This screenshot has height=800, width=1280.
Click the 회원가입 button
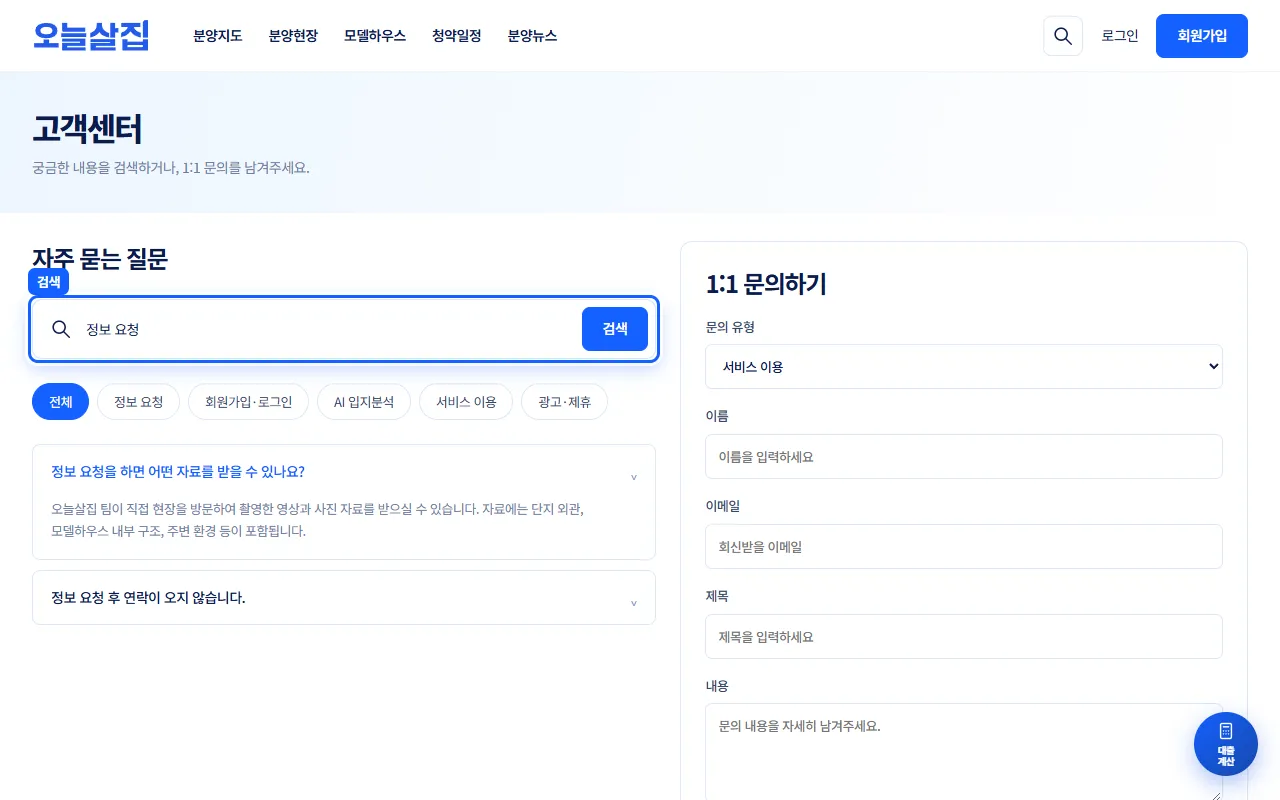[1202, 36]
